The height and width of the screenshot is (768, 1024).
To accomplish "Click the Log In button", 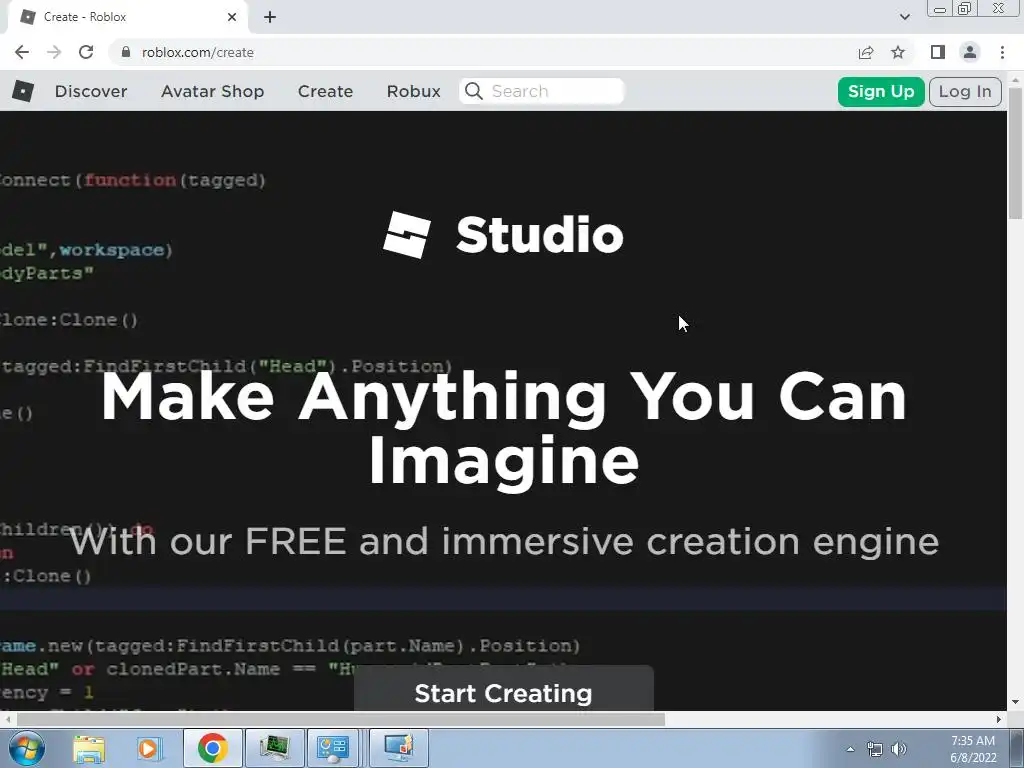I will pos(965,91).
